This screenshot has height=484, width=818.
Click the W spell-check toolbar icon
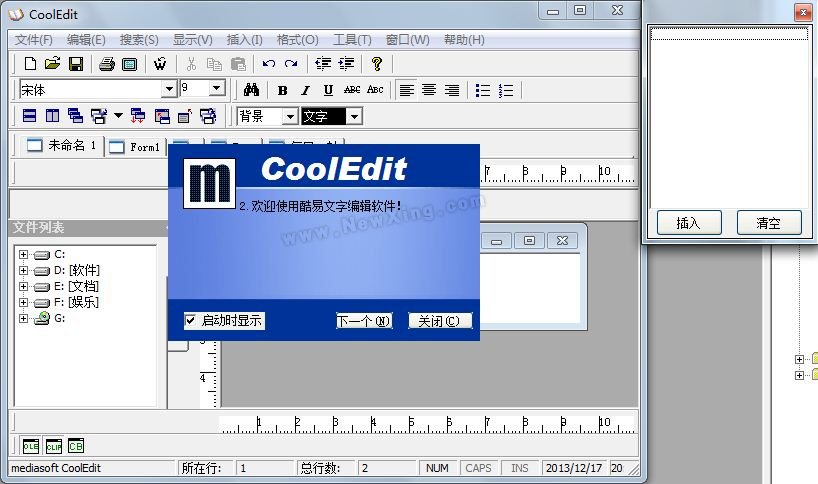160,64
